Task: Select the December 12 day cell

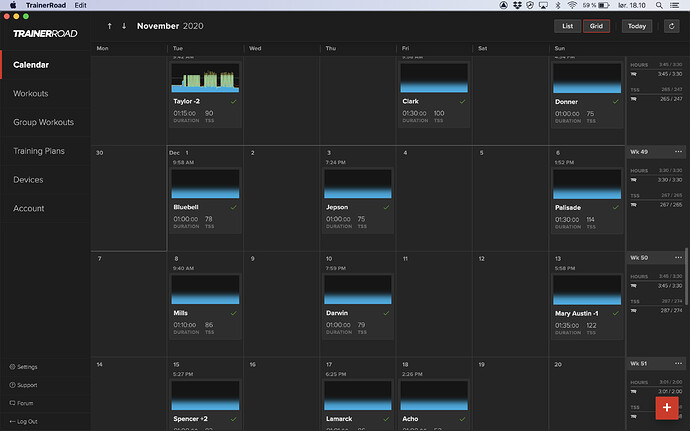Action: click(510, 304)
